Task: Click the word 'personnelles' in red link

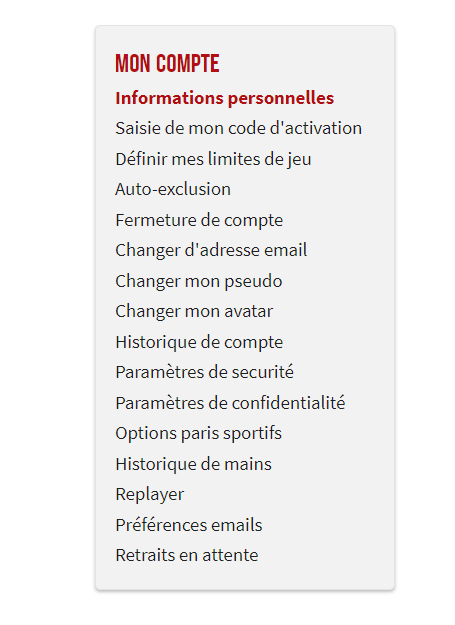Action: pos(281,99)
